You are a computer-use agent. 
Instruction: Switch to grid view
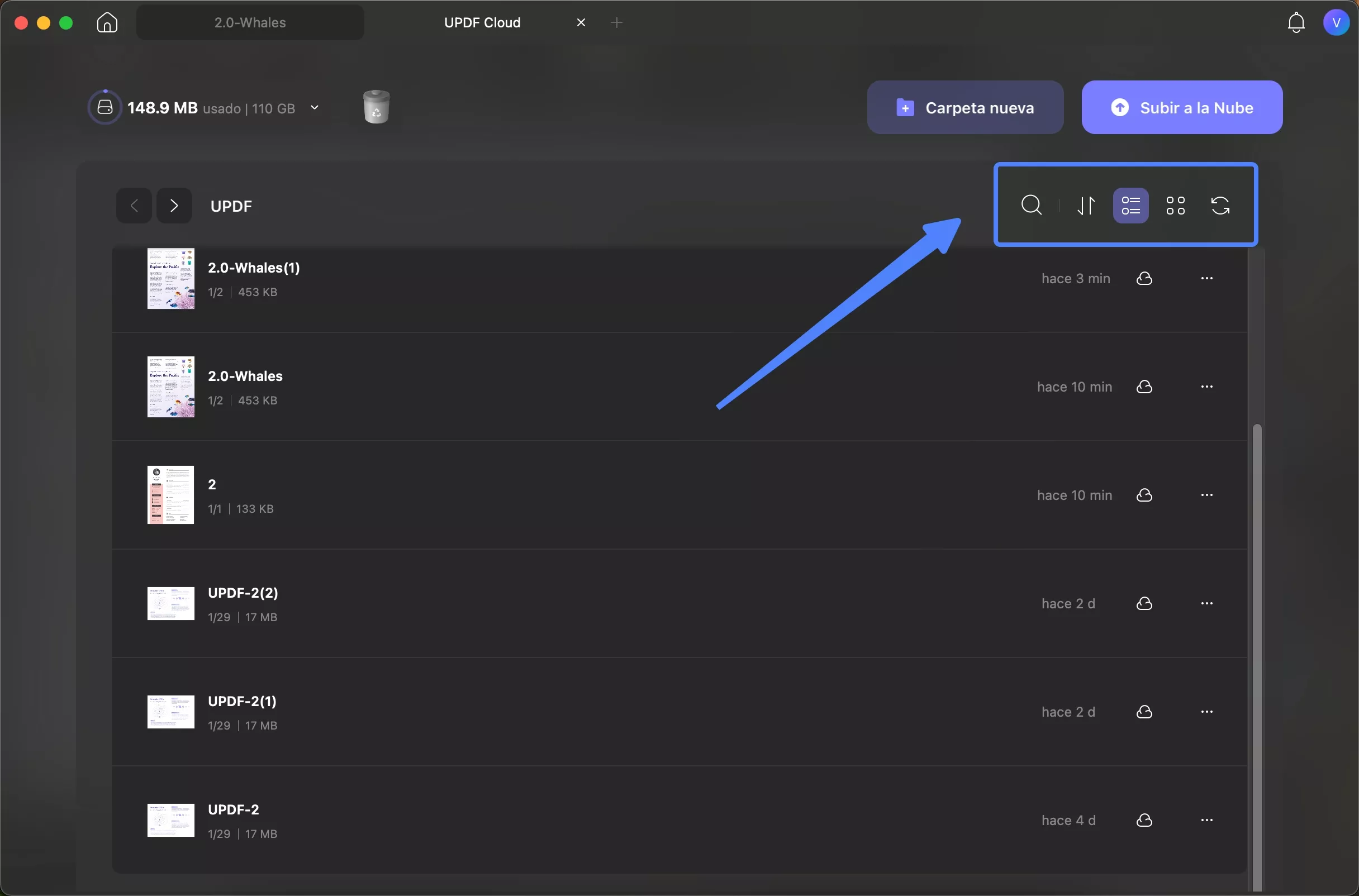click(1176, 205)
